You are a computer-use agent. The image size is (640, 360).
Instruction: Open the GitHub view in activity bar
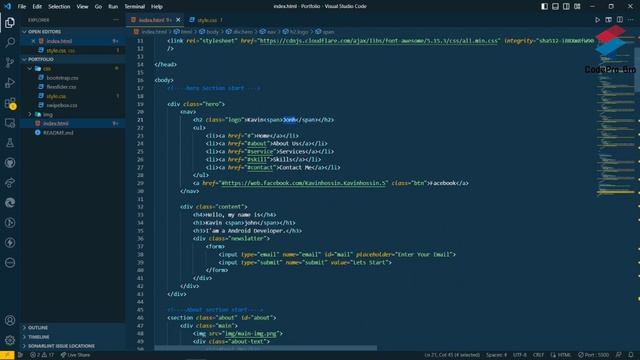tap(10, 163)
